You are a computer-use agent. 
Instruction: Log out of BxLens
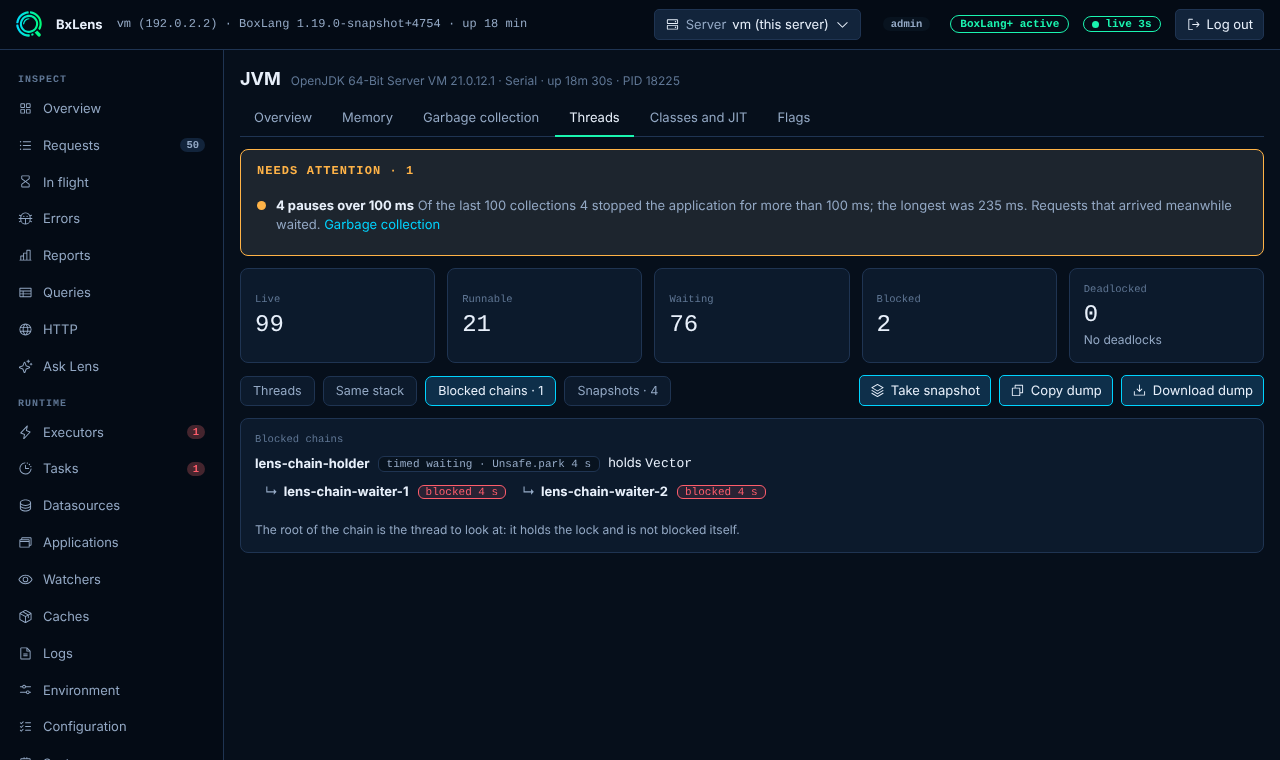tap(1219, 24)
